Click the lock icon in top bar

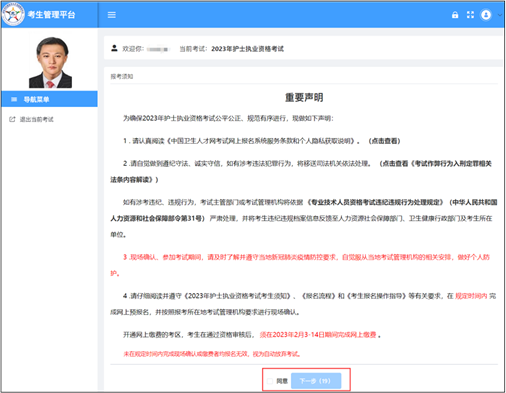(455, 15)
